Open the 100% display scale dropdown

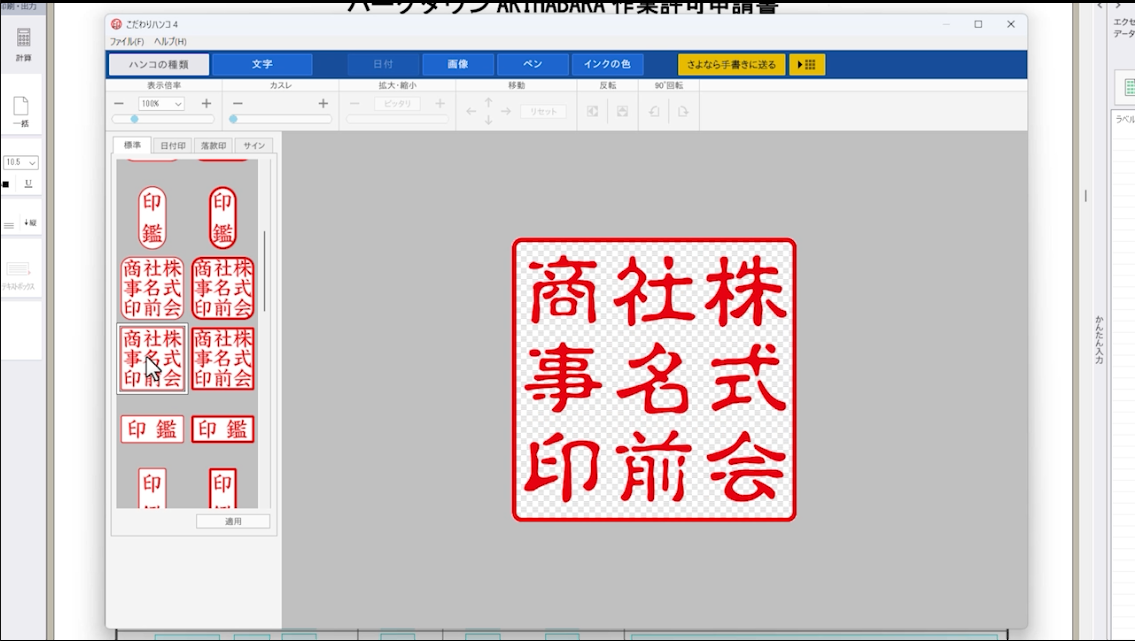161,104
